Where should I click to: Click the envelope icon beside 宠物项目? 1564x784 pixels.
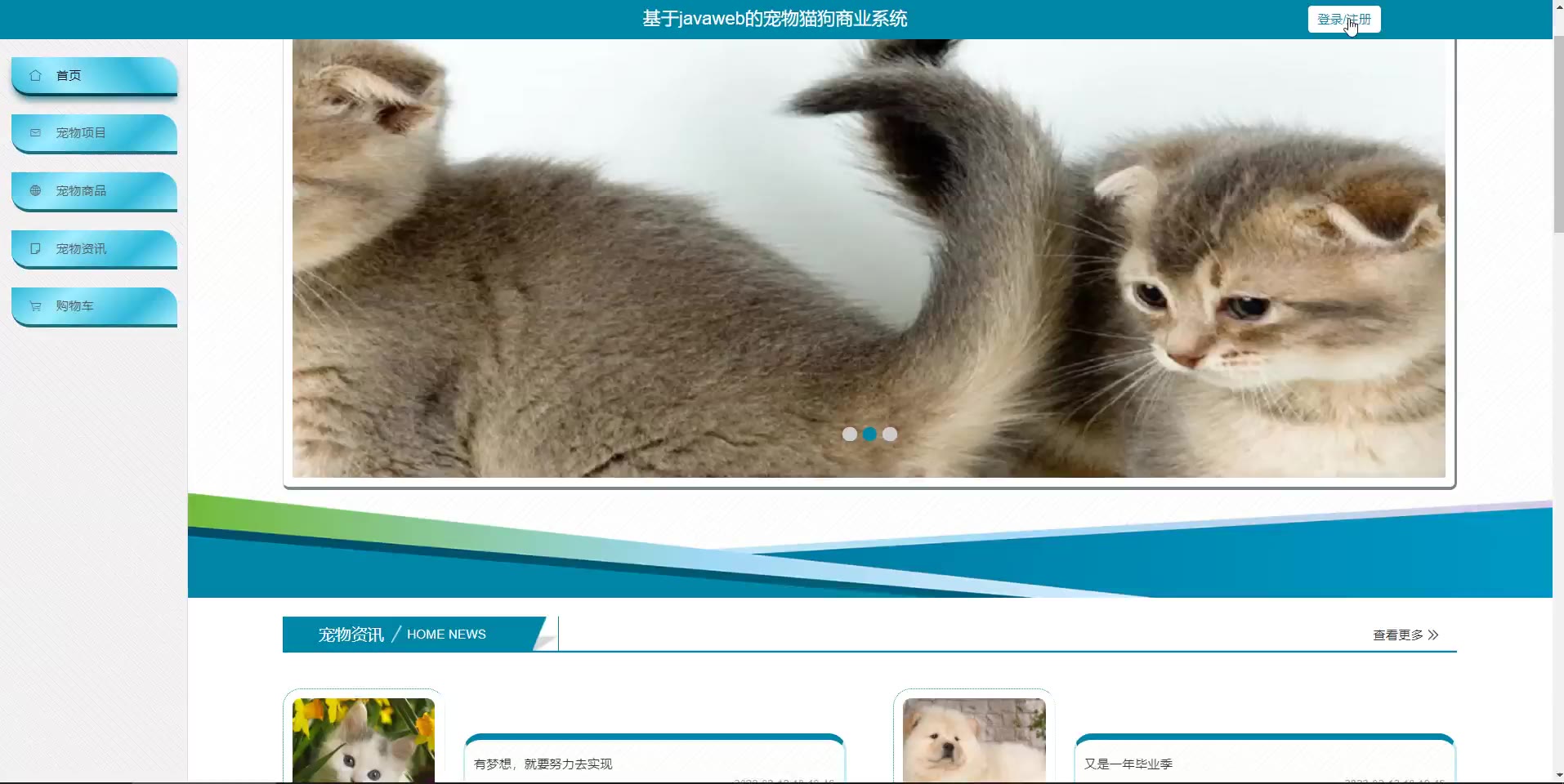click(x=35, y=132)
